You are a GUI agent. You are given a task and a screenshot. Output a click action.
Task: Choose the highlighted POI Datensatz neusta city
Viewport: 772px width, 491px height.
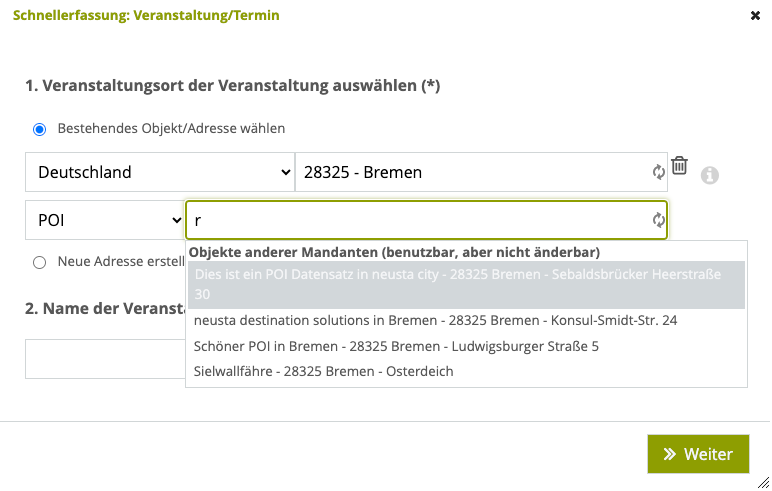click(466, 285)
